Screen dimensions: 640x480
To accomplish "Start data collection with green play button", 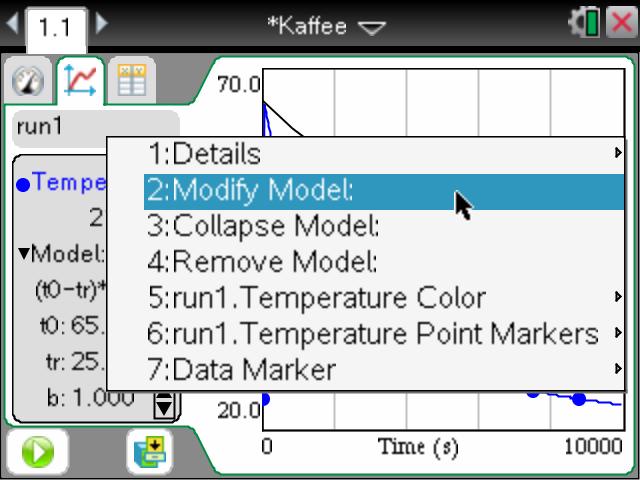I will point(36,452).
